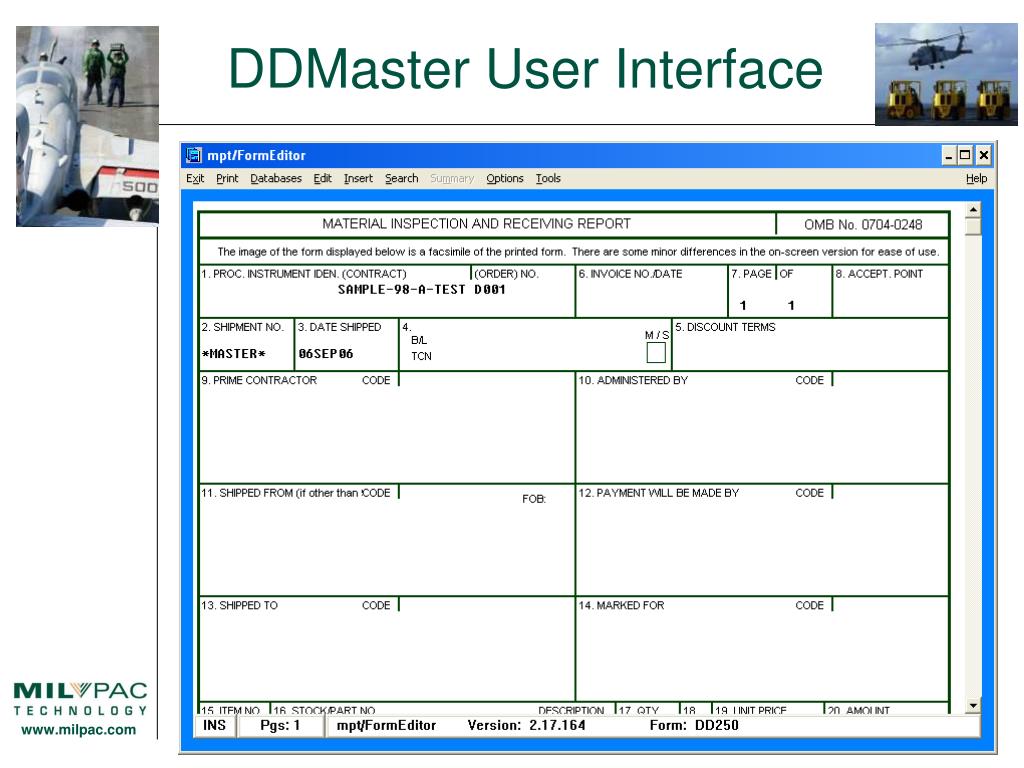Screen dimensions: 1024x768
Task: Open the Options menu
Action: pos(504,178)
